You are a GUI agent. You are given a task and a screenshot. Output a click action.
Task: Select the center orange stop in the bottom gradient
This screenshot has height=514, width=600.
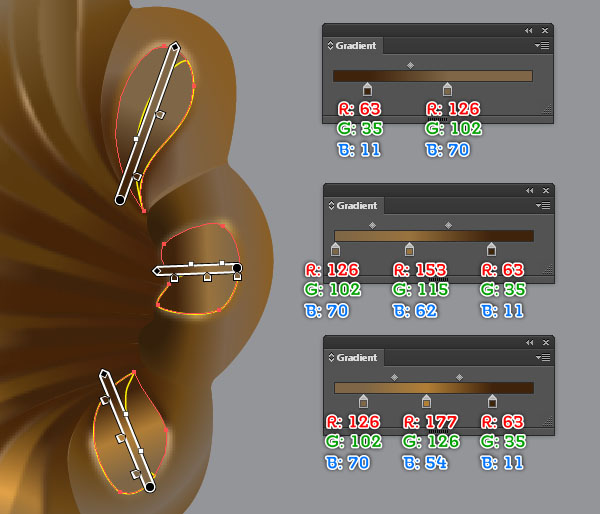point(426,401)
